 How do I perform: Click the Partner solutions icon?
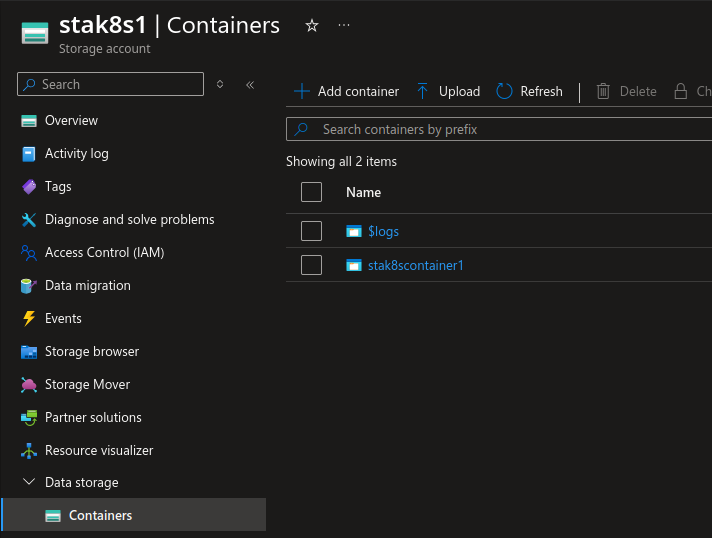point(29,418)
